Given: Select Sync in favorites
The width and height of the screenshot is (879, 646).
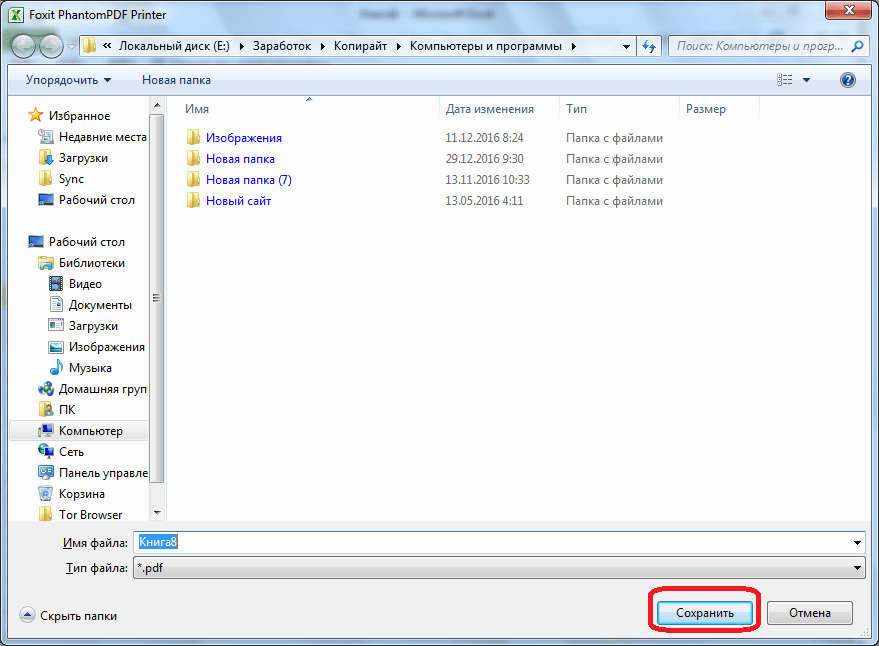Looking at the screenshot, I should (x=71, y=179).
